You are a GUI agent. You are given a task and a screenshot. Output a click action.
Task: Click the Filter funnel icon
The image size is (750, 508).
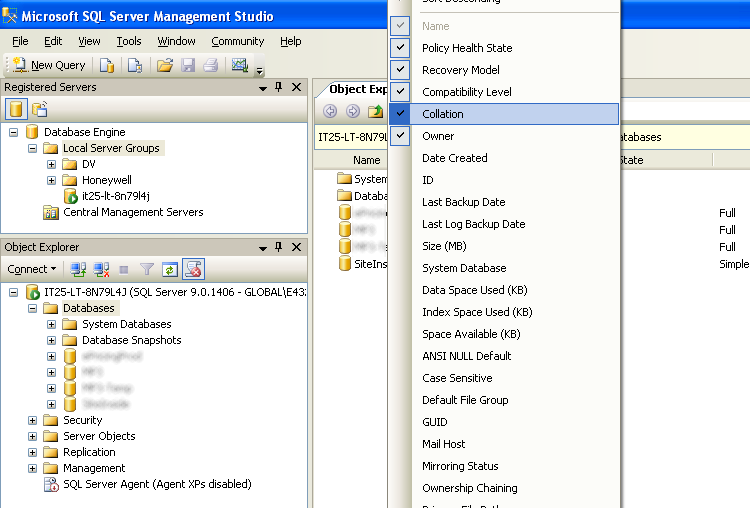[147, 269]
